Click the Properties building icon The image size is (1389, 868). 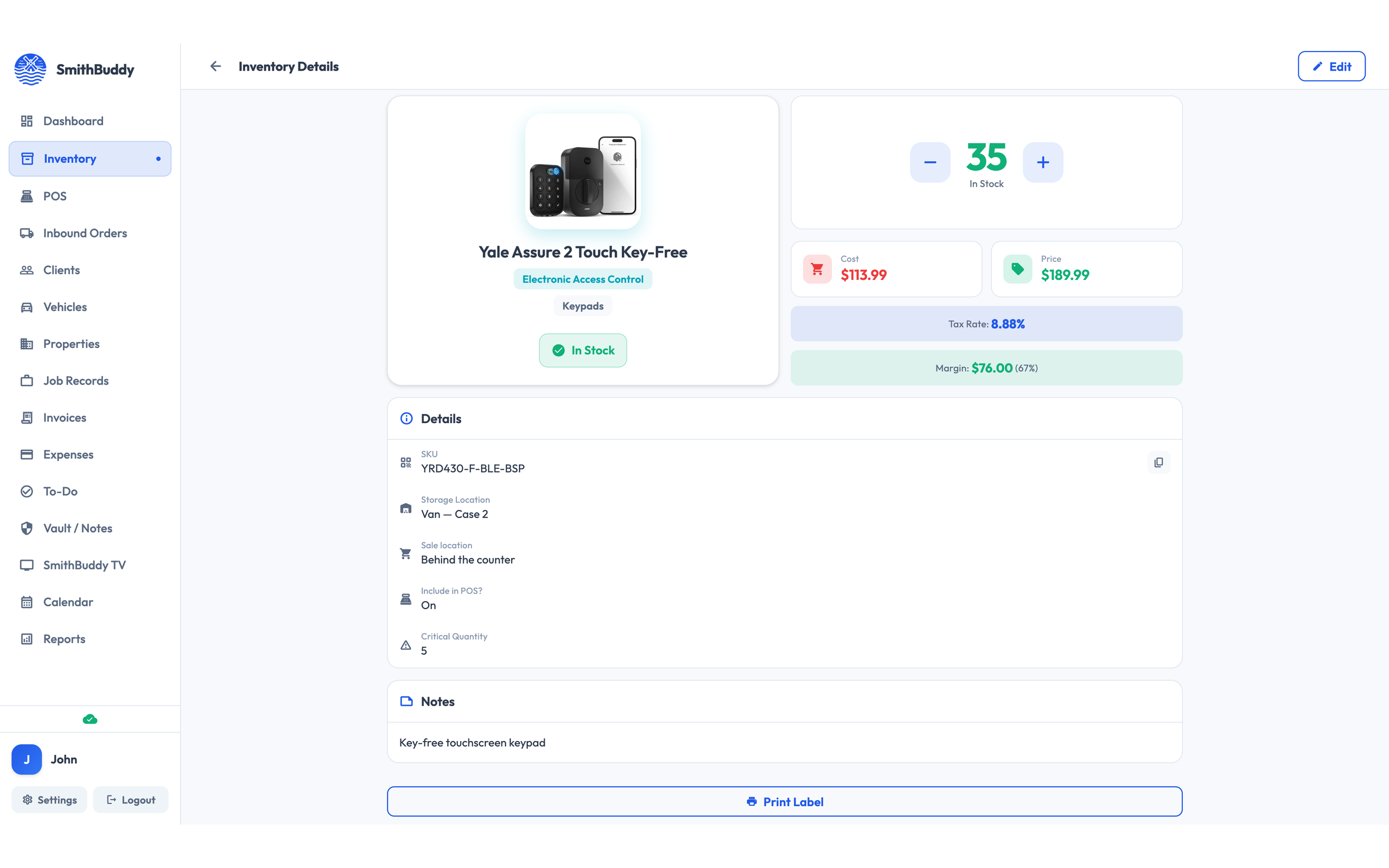click(x=27, y=344)
